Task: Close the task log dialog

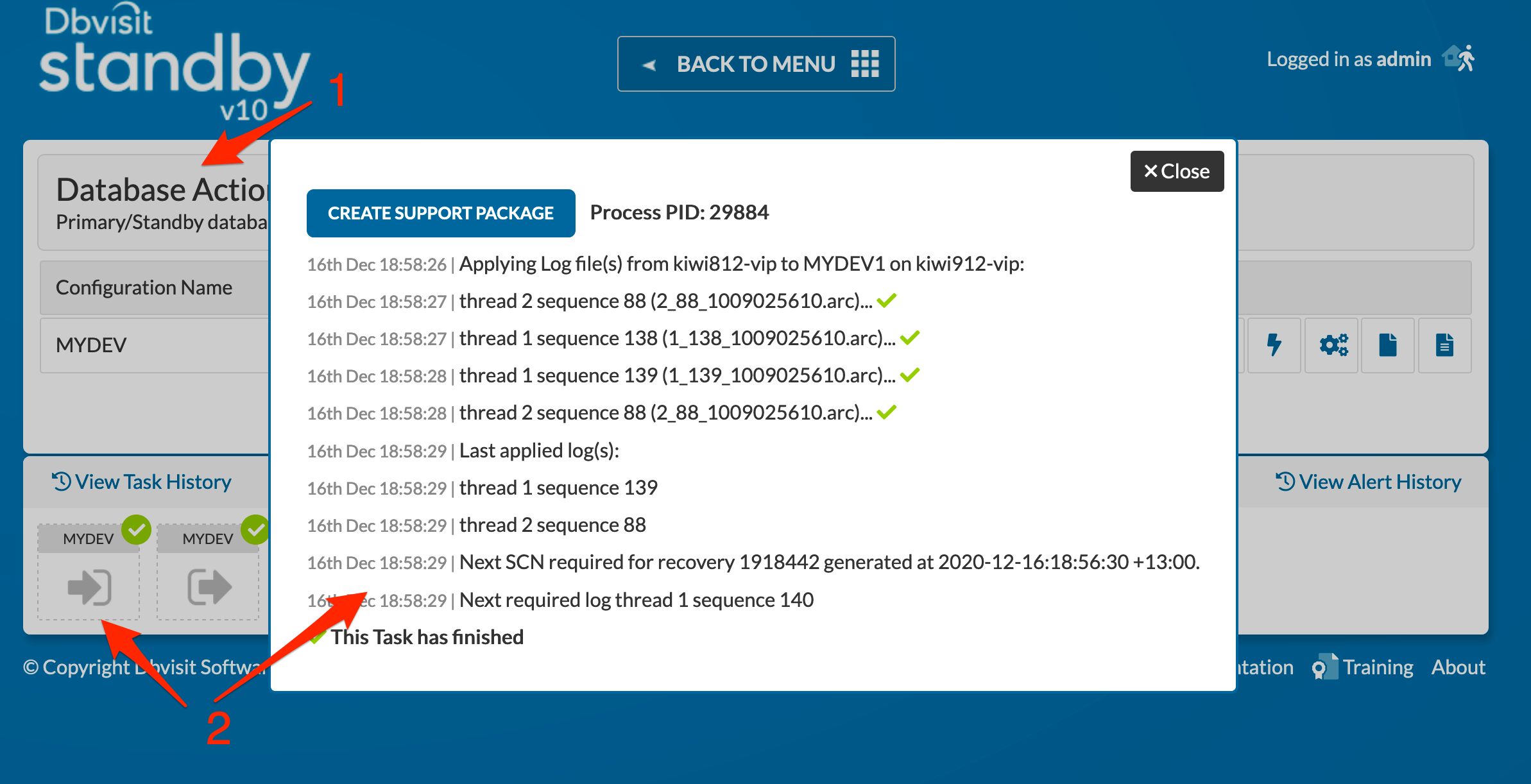Action: click(x=1177, y=171)
